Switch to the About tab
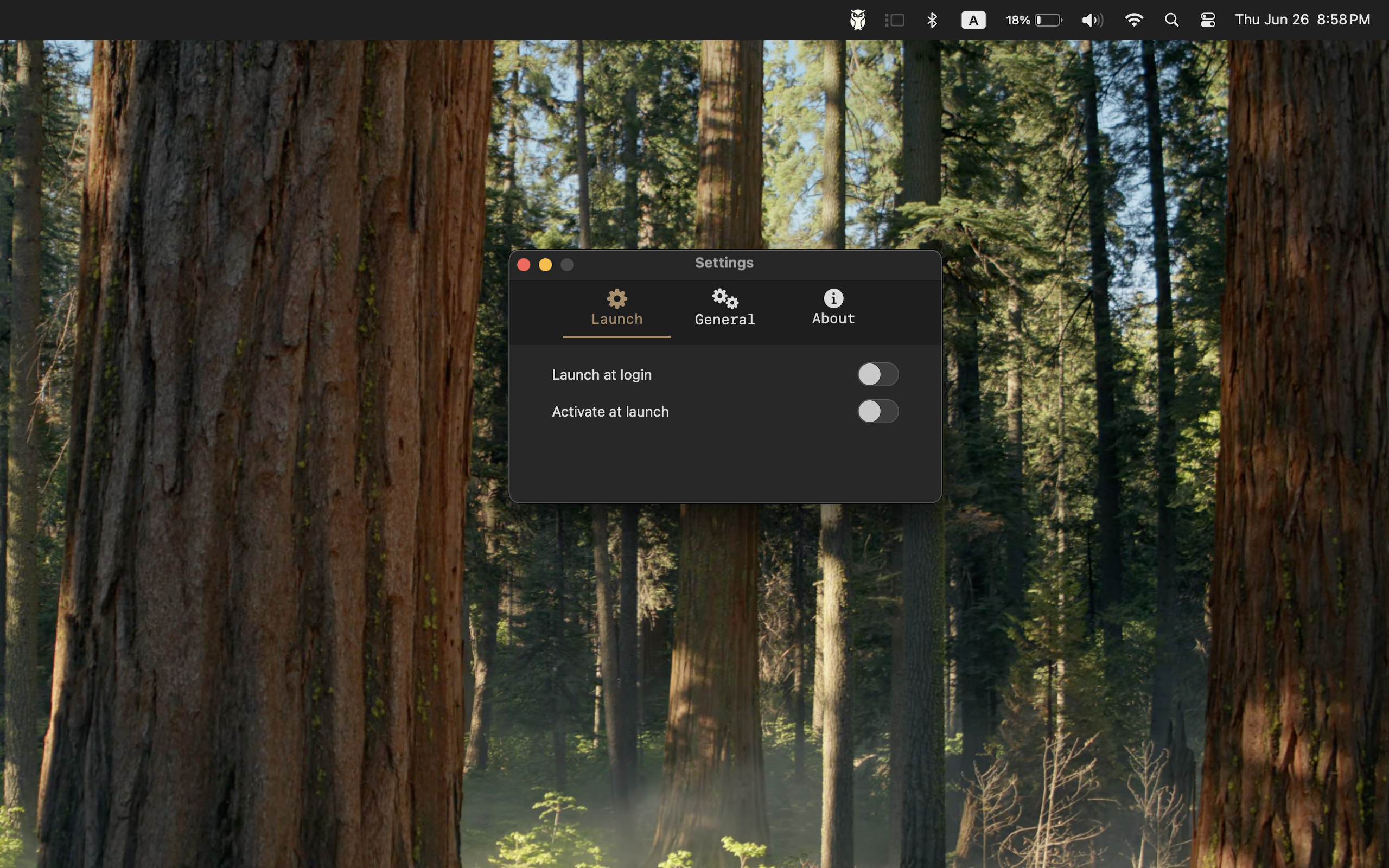The width and height of the screenshot is (1389, 868). click(x=833, y=309)
